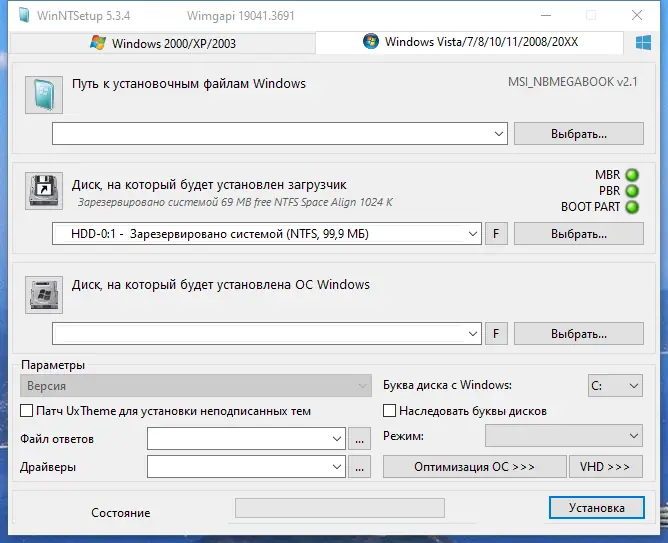Click the green MBR status indicator
The image size is (668, 543).
point(632,175)
